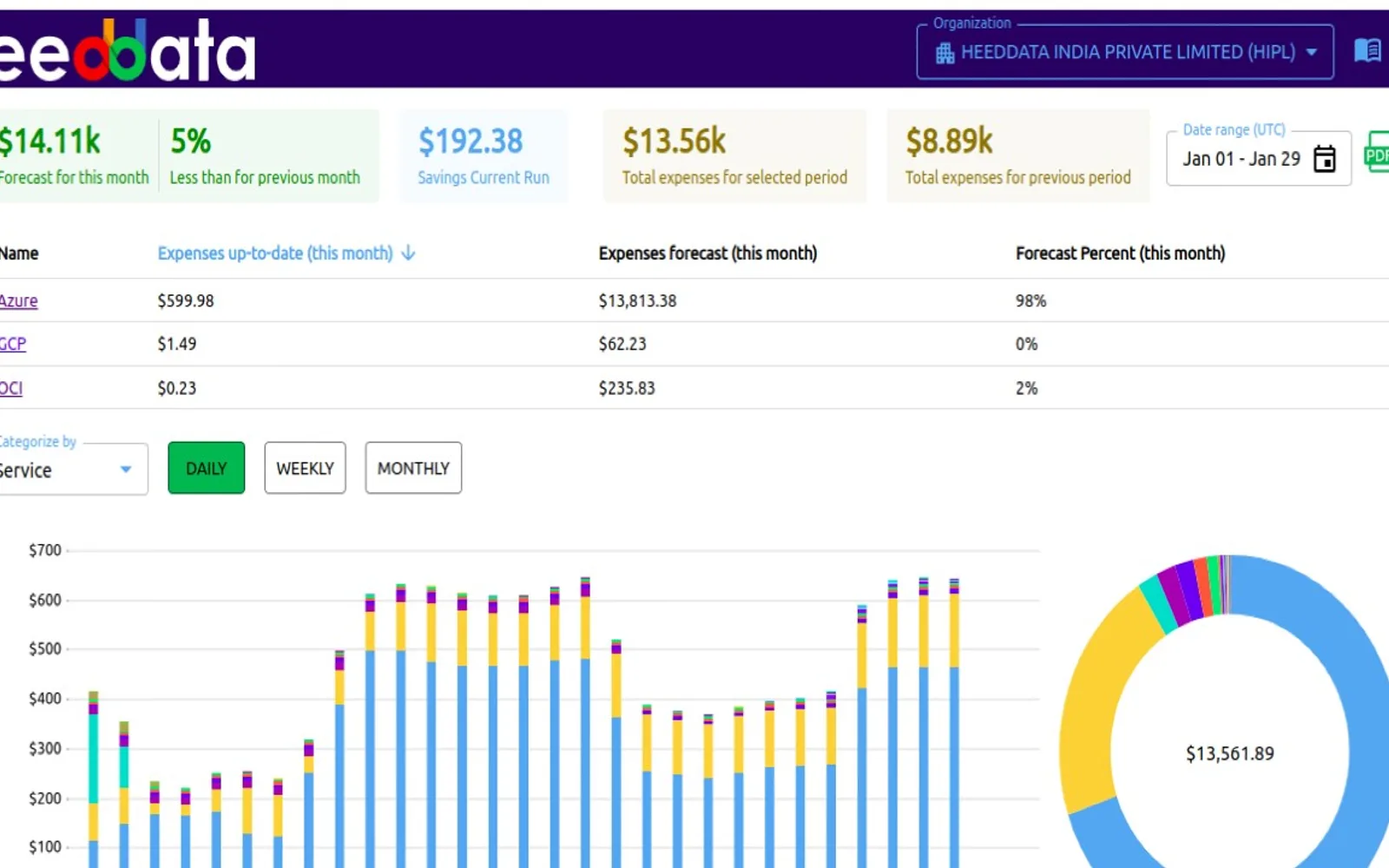The width and height of the screenshot is (1389, 868).
Task: Click the OCI $0.23 expense cell
Action: tap(177, 388)
